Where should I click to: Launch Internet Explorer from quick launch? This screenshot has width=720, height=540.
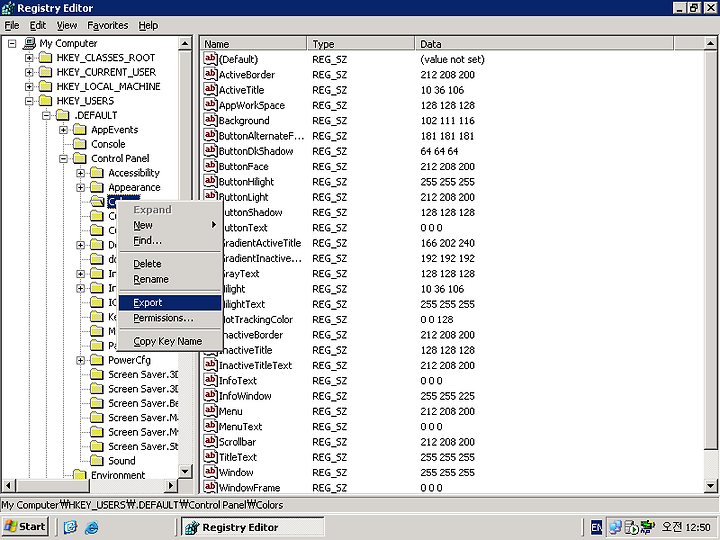tap(91, 527)
